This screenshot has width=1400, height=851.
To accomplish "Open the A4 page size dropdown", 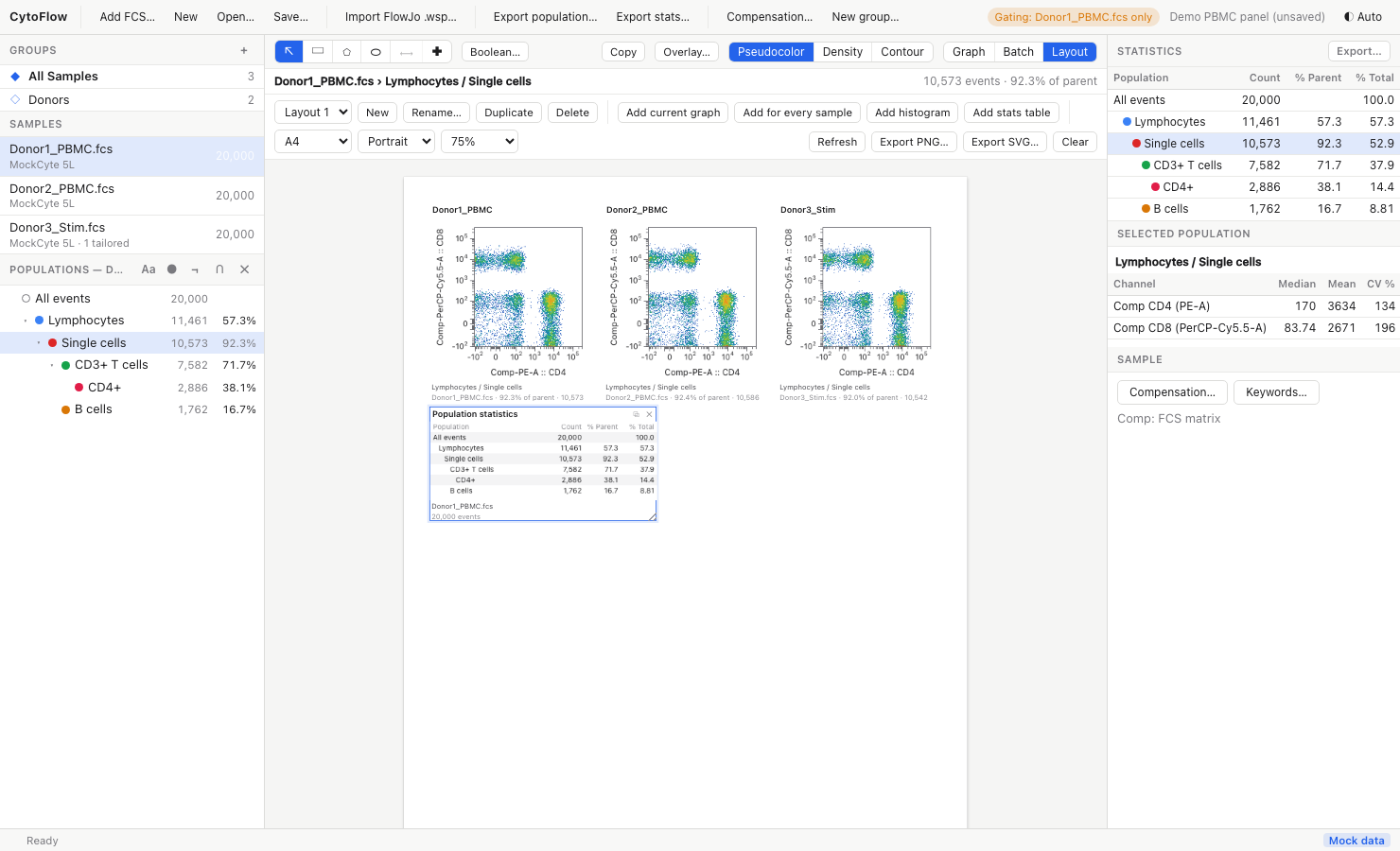I will tap(313, 142).
